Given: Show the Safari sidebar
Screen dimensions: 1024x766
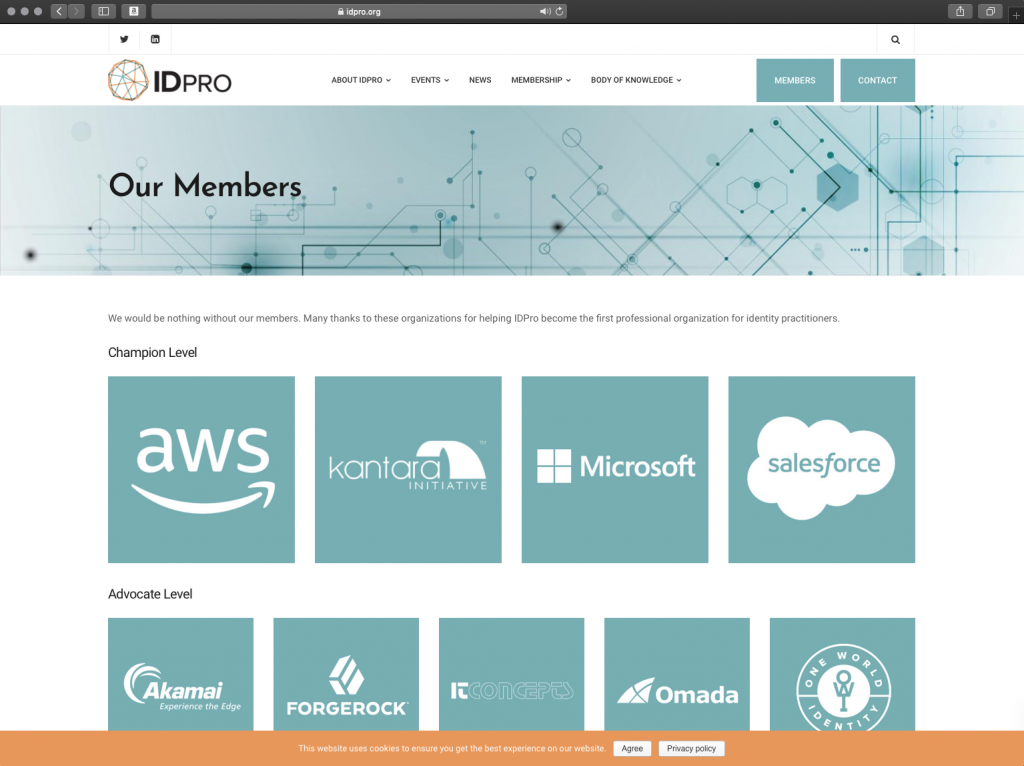Looking at the screenshot, I should (x=104, y=11).
